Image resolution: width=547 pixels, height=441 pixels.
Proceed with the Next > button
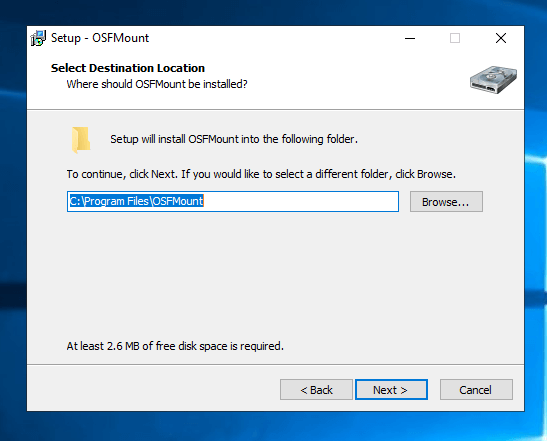[391, 389]
